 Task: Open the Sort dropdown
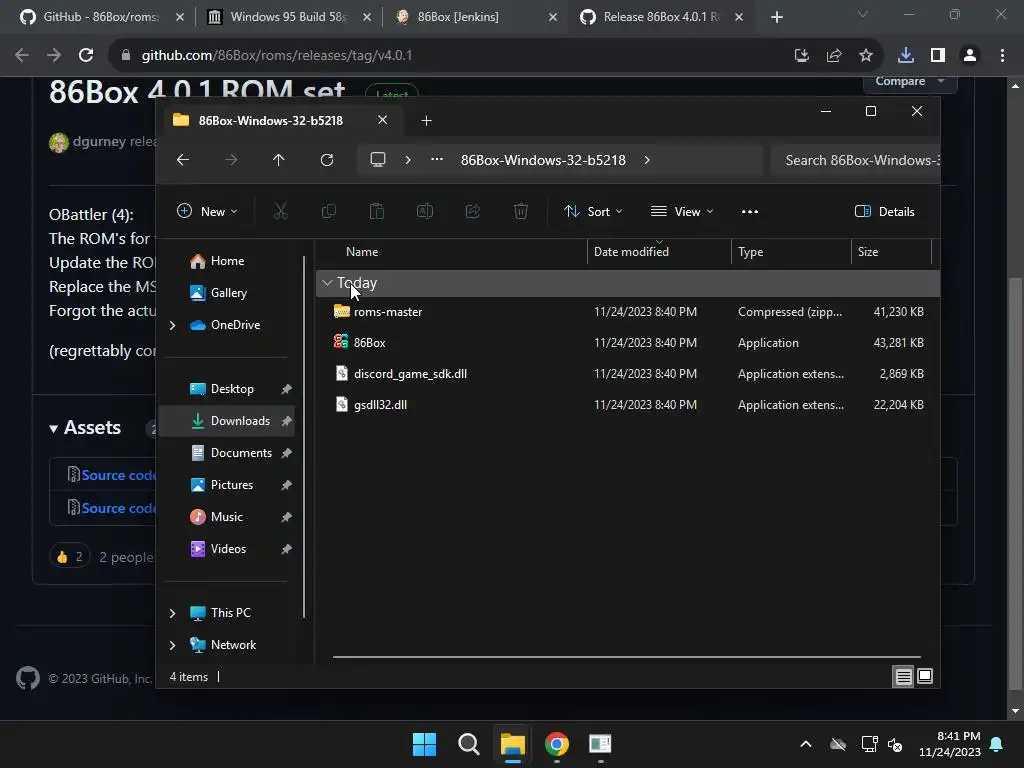pyautogui.click(x=593, y=212)
